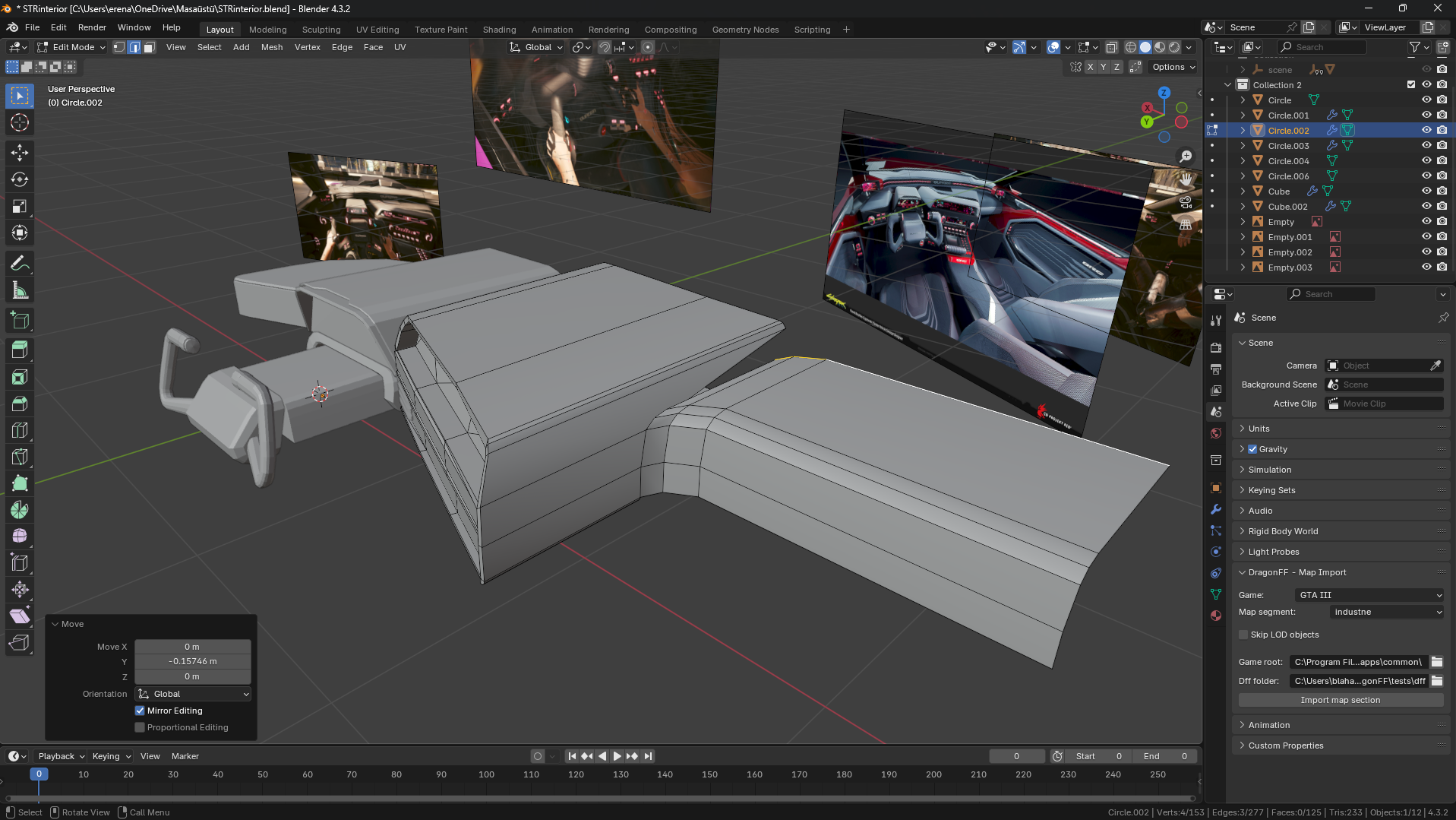
Task: Enable the Proportional Editing checkbox
Action: (x=140, y=727)
